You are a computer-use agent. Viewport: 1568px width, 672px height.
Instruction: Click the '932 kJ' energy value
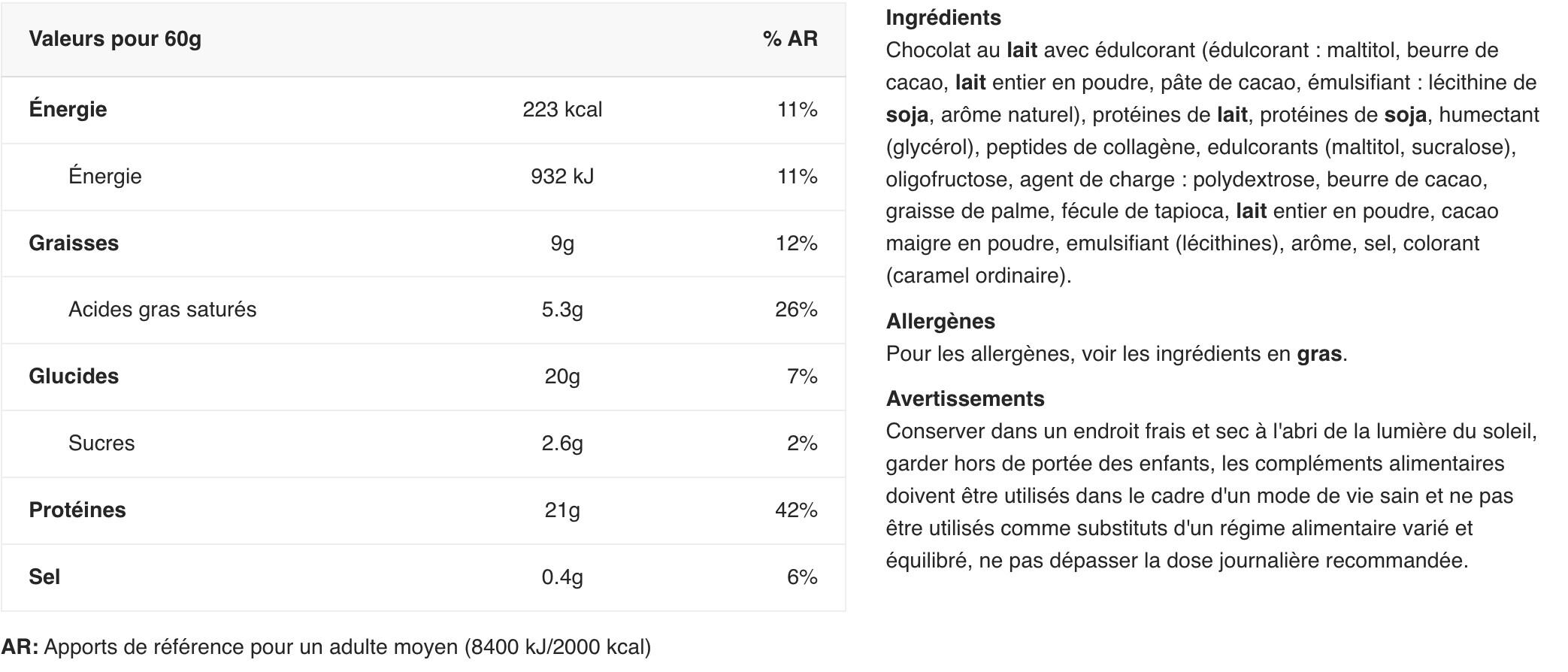[562, 177]
